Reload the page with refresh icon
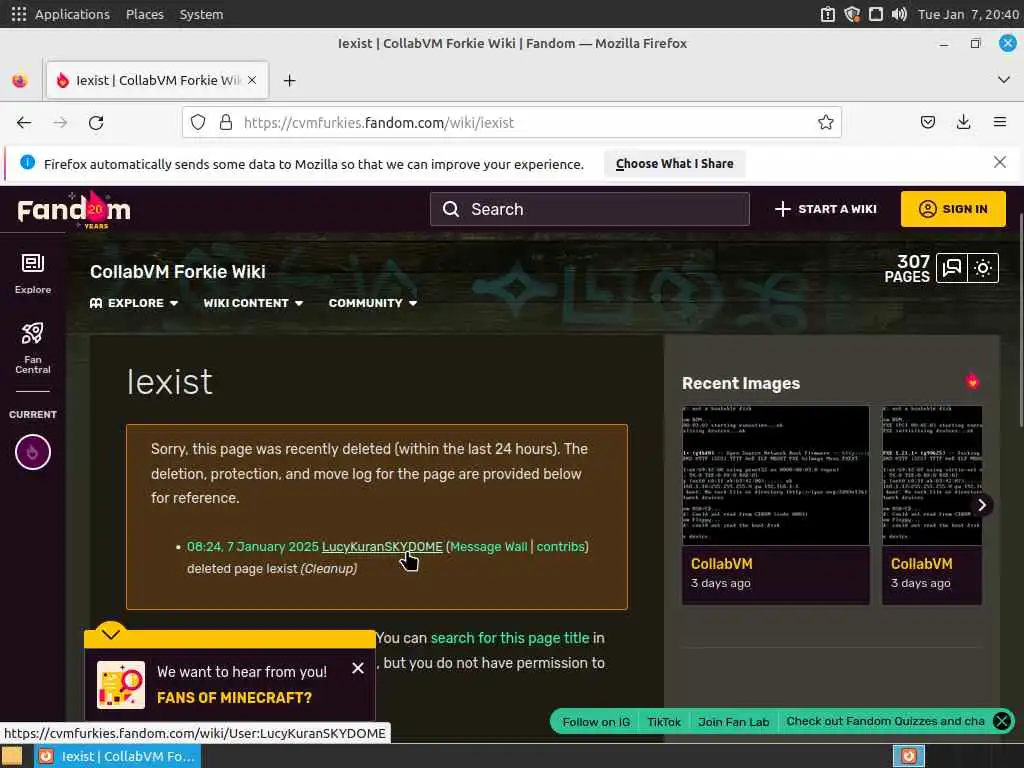Image resolution: width=1024 pixels, height=768 pixels. click(96, 123)
